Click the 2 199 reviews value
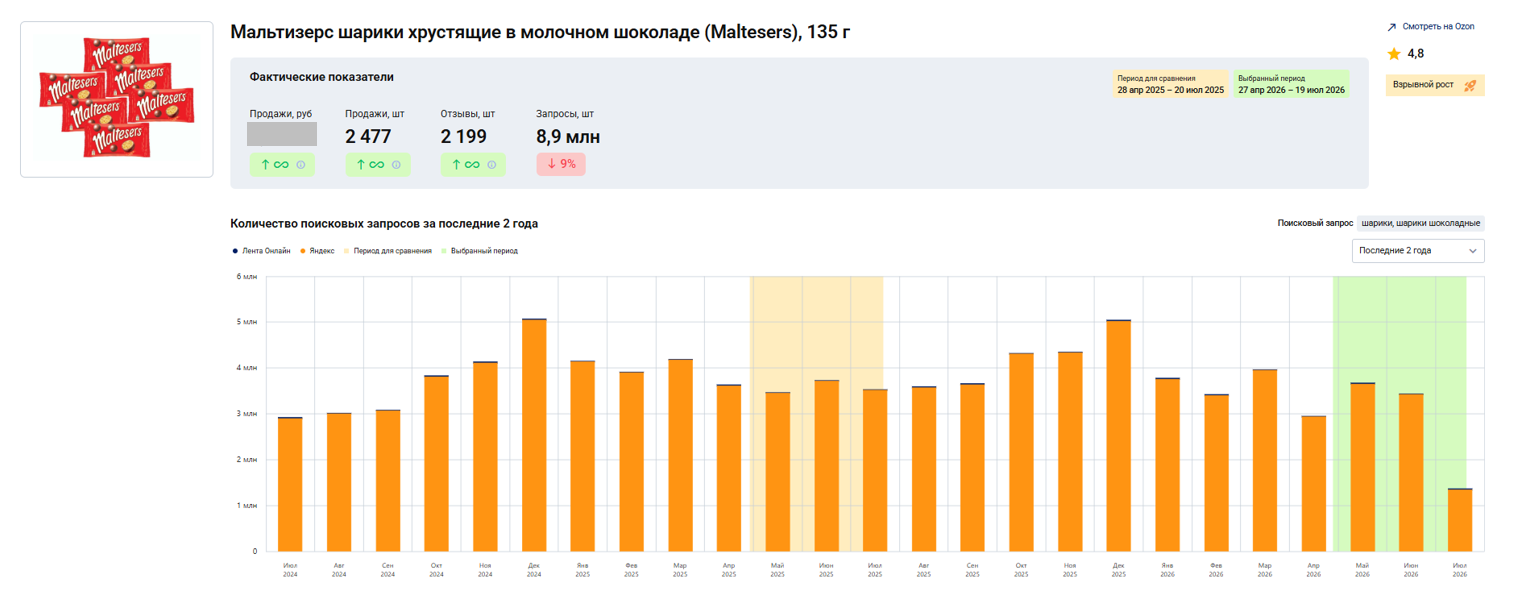The width and height of the screenshot is (1517, 614). (x=463, y=137)
